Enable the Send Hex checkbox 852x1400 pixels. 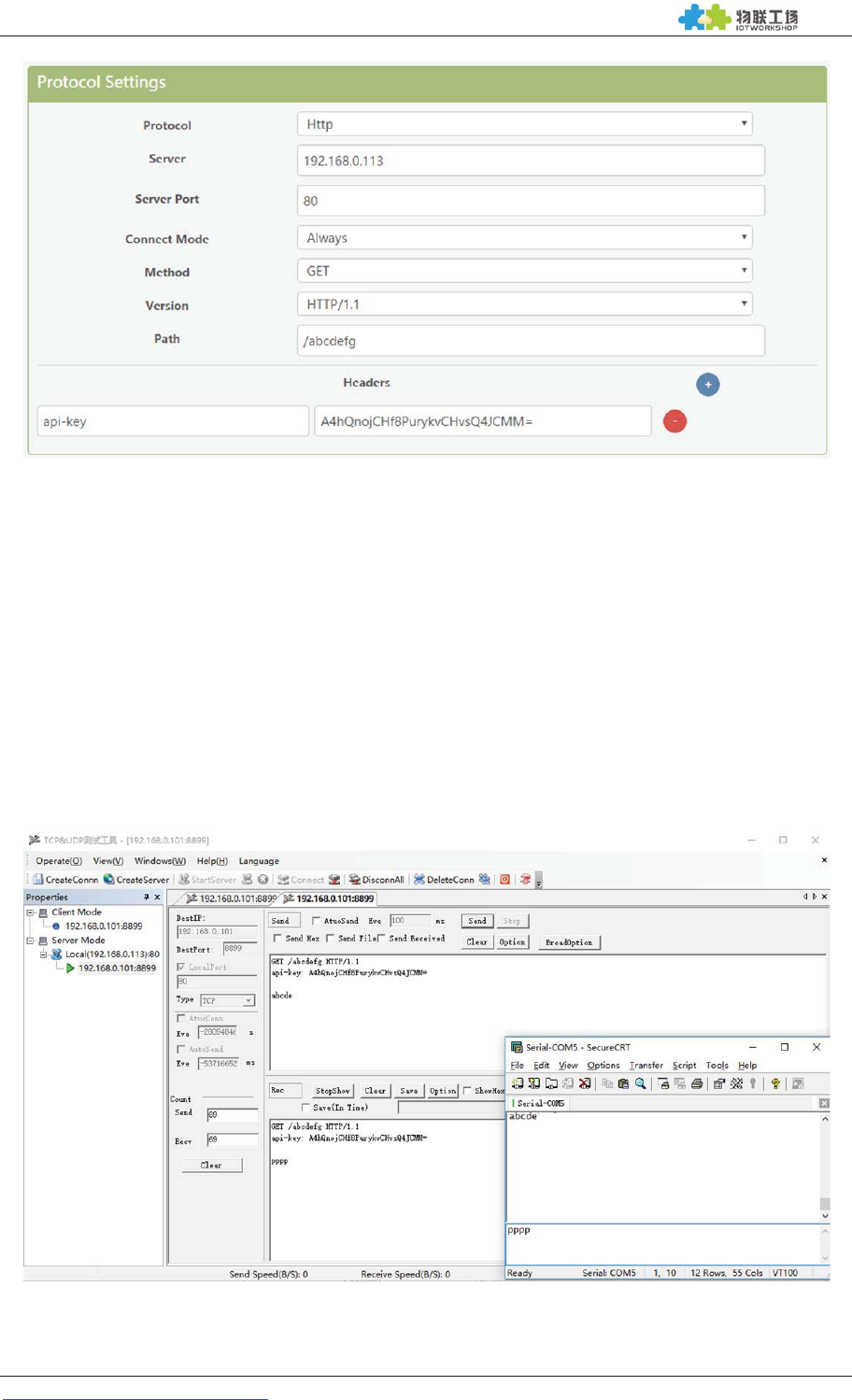(x=277, y=938)
